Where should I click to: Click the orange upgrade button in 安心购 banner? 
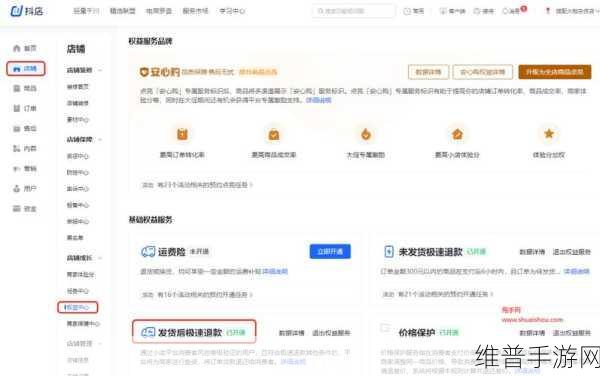click(555, 72)
